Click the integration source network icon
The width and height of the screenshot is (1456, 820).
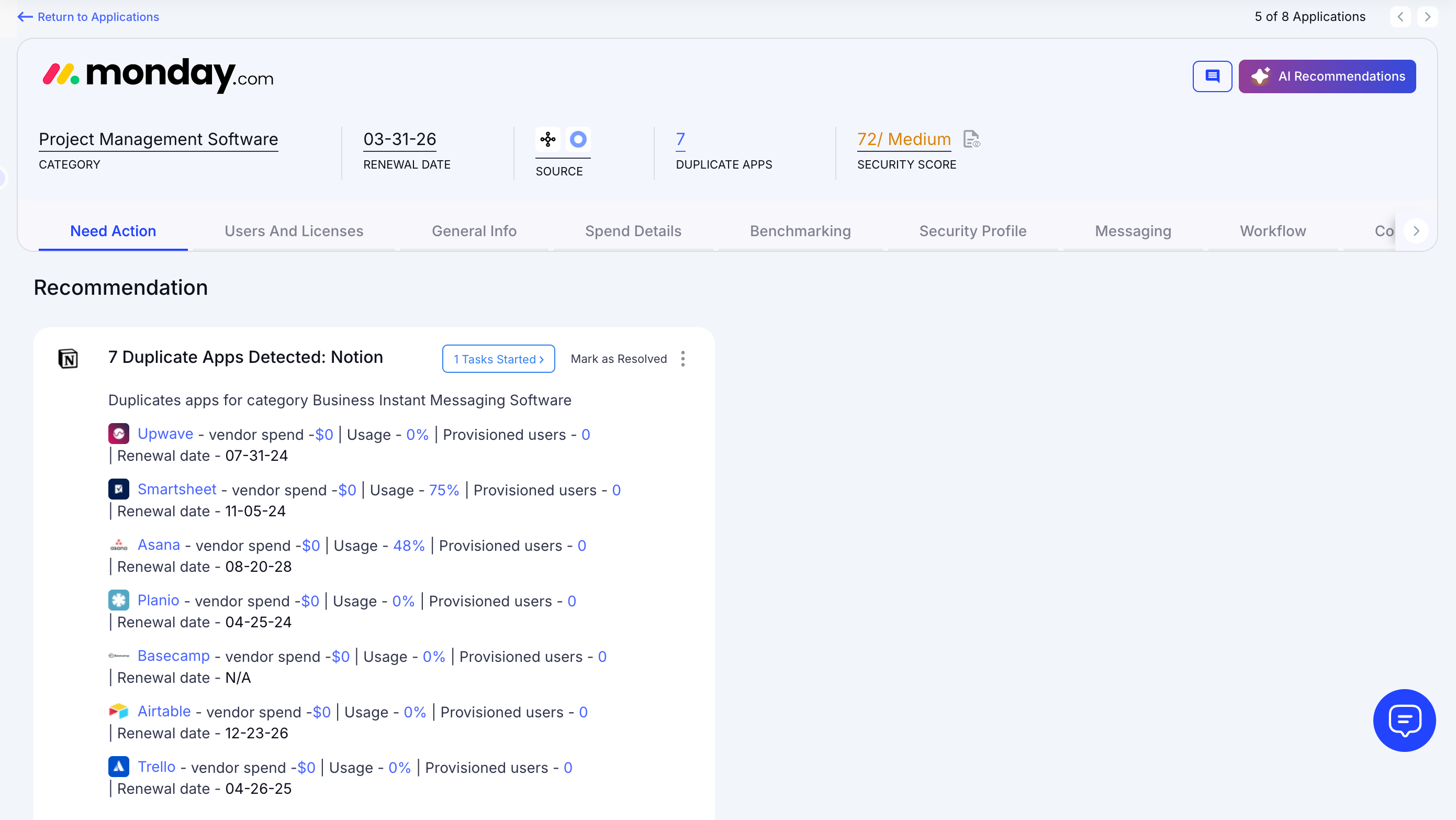[547, 139]
